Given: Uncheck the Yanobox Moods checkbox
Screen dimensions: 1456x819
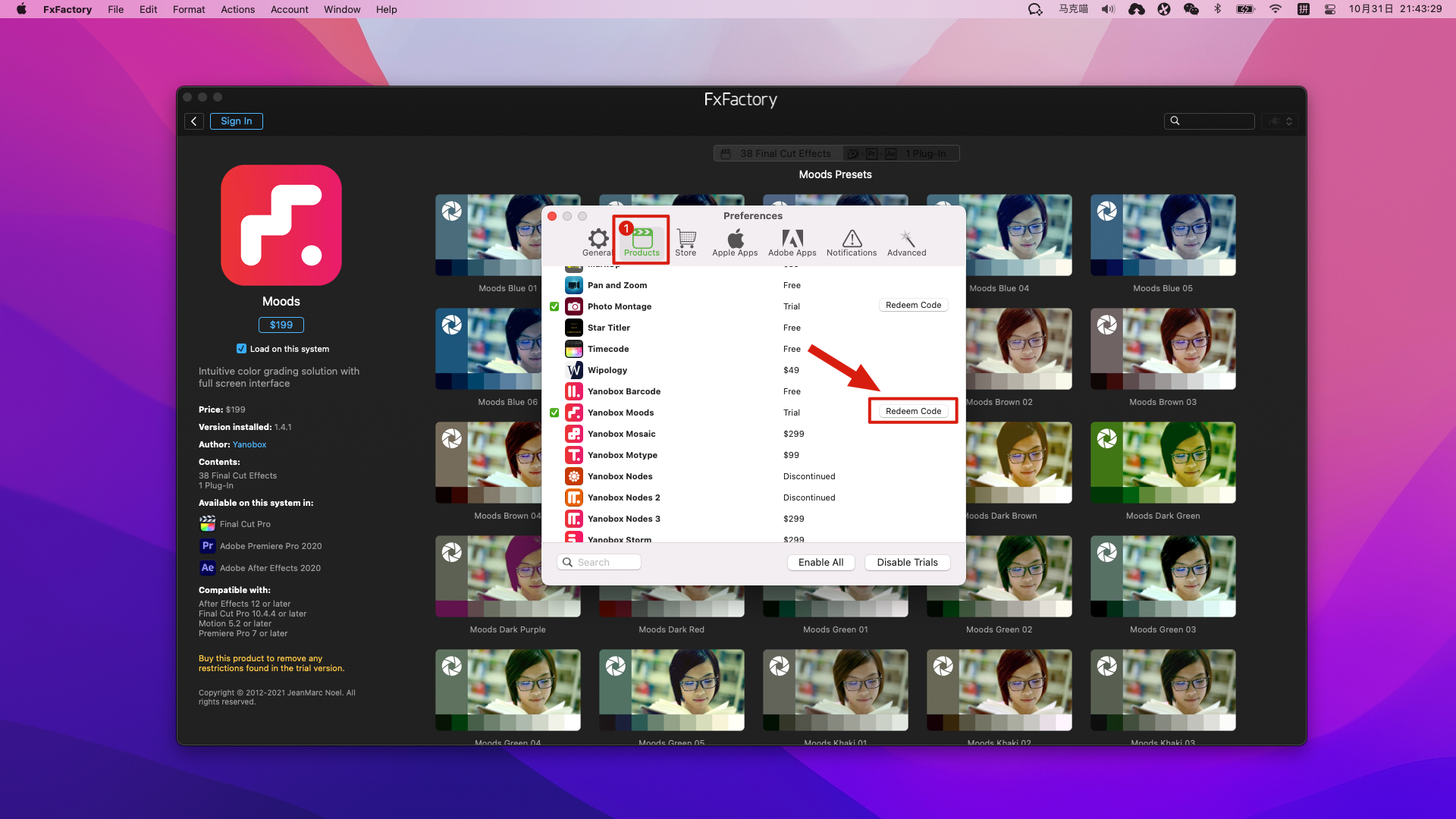Looking at the screenshot, I should pos(554,413).
